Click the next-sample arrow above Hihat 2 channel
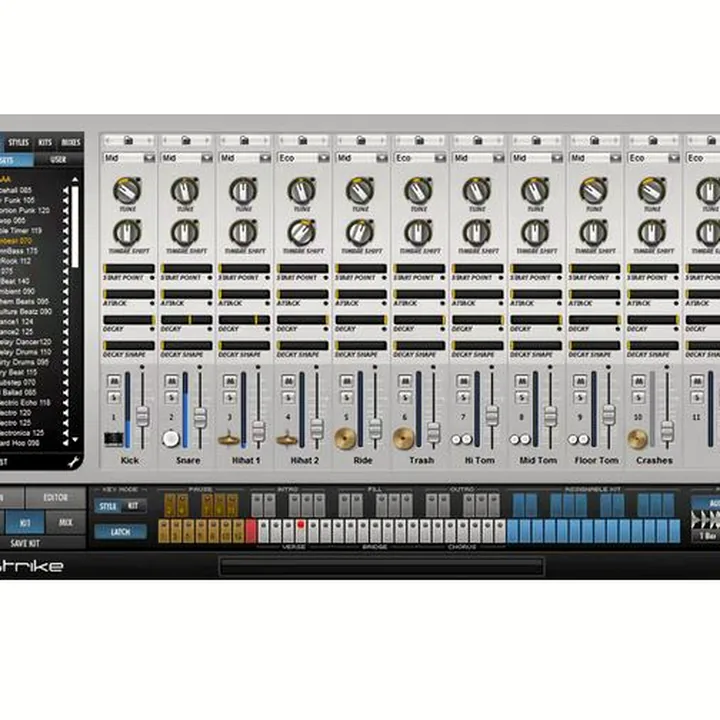 [x=324, y=141]
